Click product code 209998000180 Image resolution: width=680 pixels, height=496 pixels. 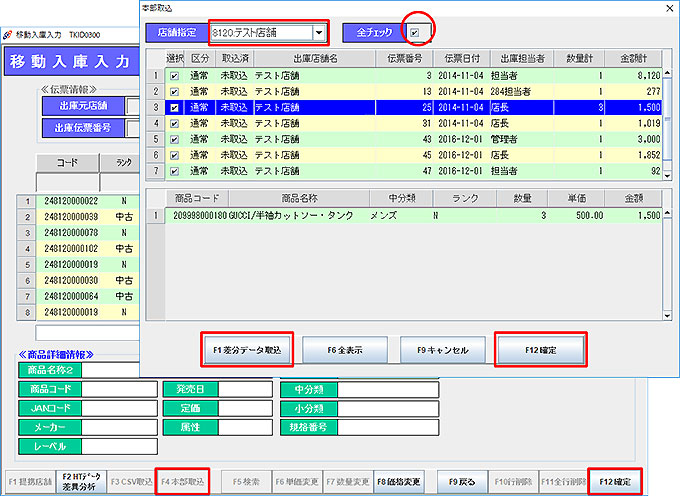pyautogui.click(x=200, y=215)
